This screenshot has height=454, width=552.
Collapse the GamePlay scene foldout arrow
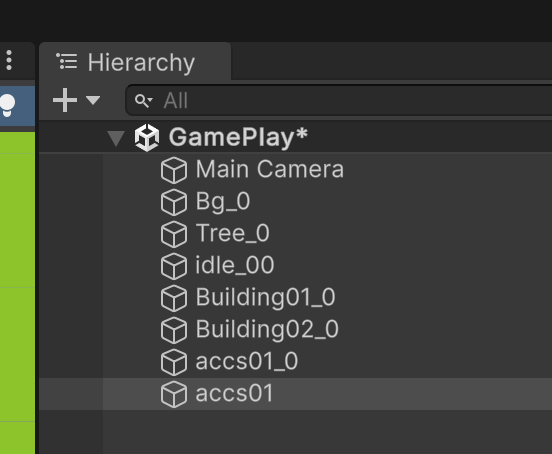pos(116,138)
